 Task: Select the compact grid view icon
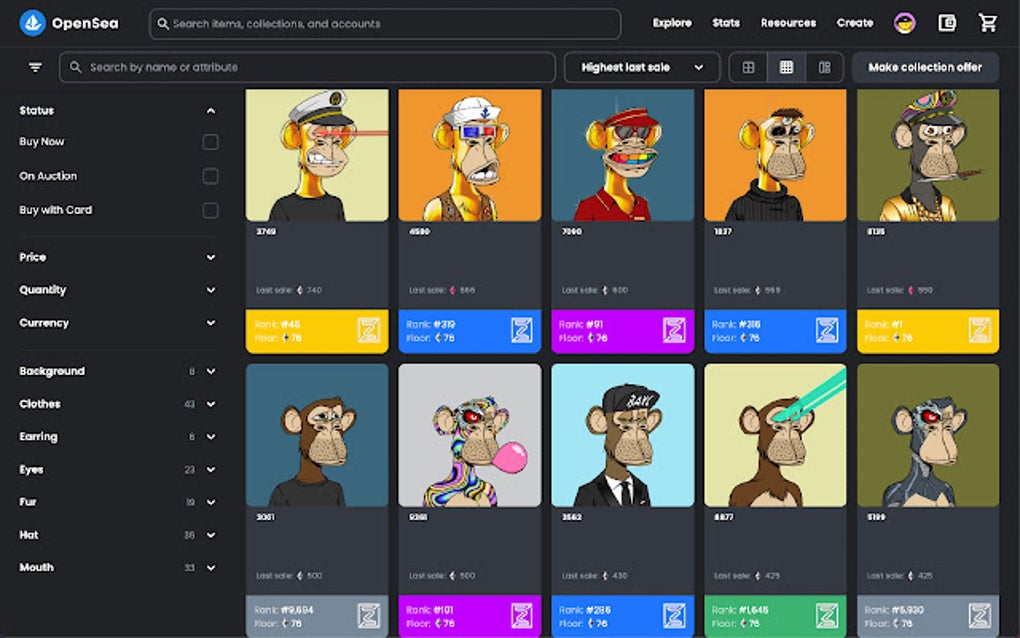(786, 67)
